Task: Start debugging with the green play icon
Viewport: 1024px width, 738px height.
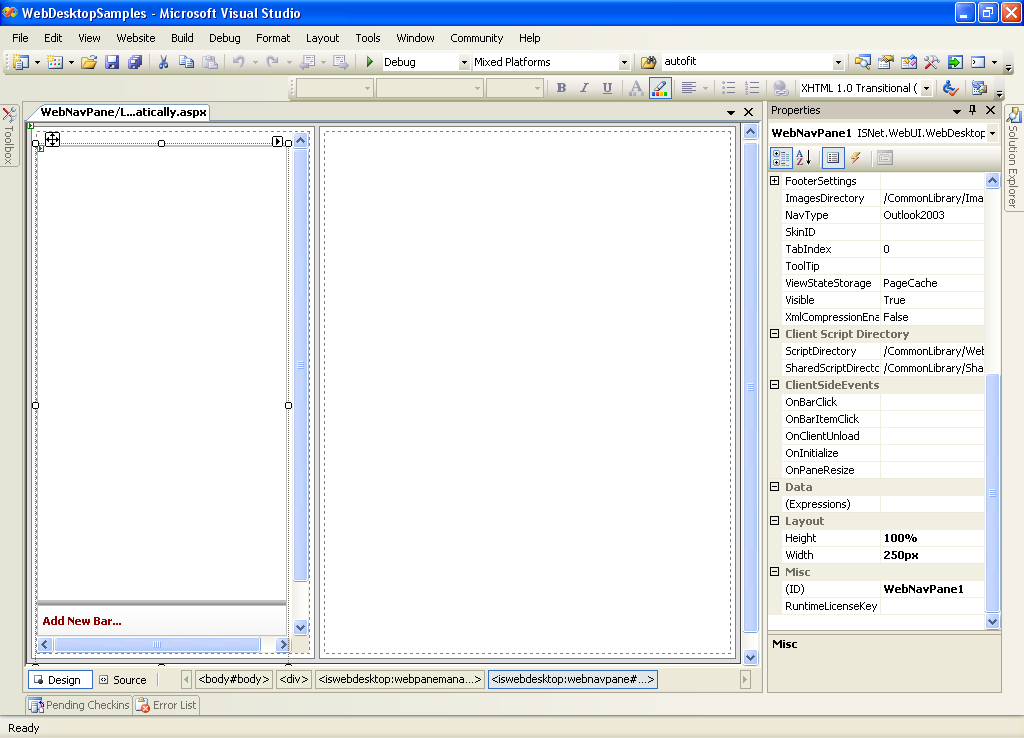Action: tap(369, 62)
